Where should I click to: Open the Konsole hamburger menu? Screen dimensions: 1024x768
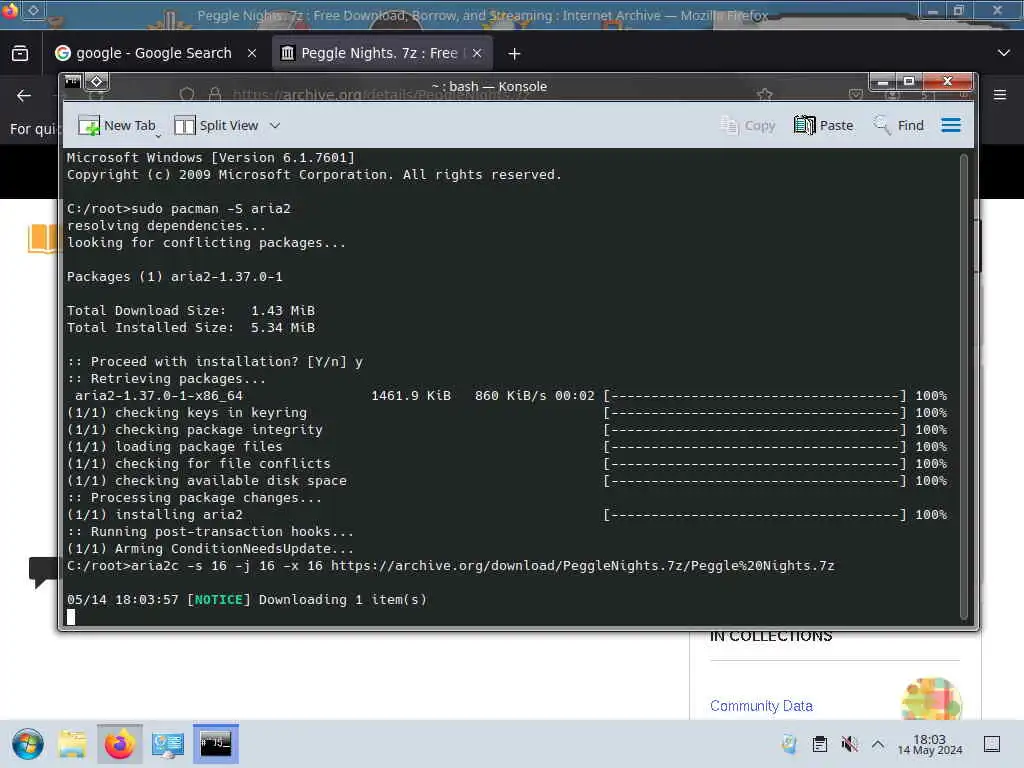pos(951,125)
